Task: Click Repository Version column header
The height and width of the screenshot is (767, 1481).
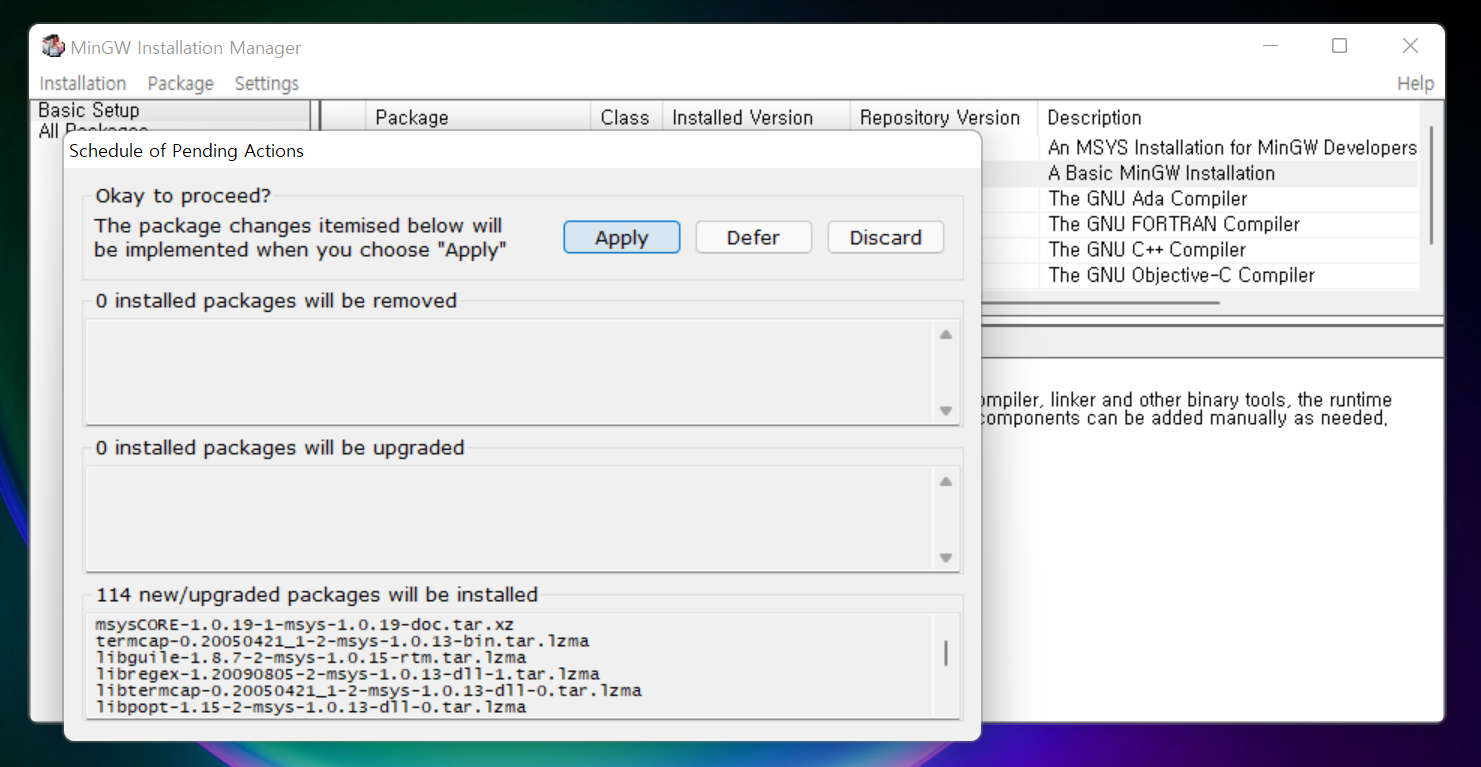Action: (x=944, y=117)
